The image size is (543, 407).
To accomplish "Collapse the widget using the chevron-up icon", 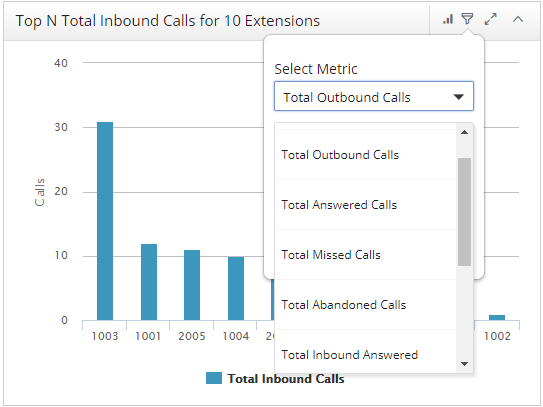I will pos(518,19).
